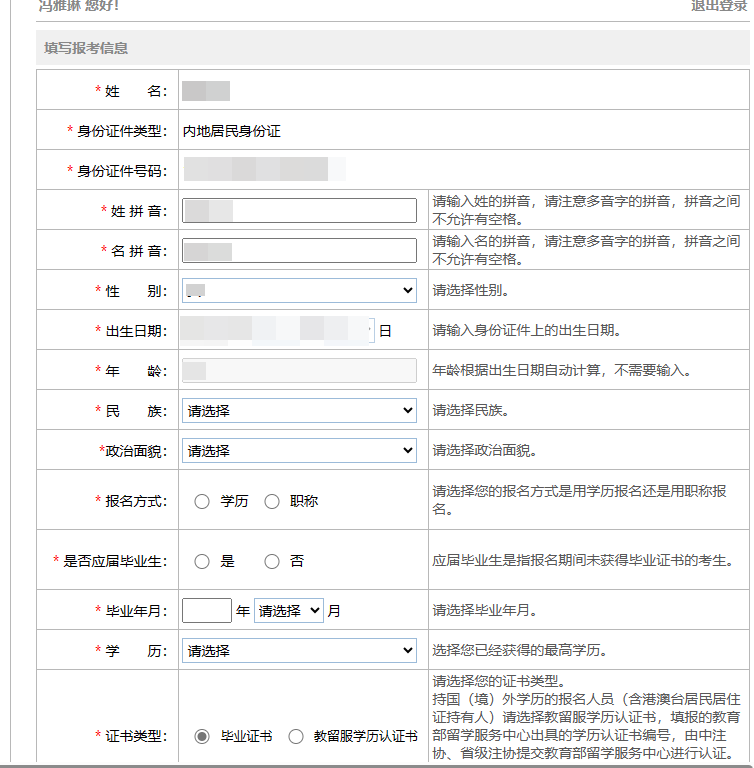This screenshot has height=768, width=754.
Task: Focus the 名拼音 given name pinyin input
Action: click(299, 251)
